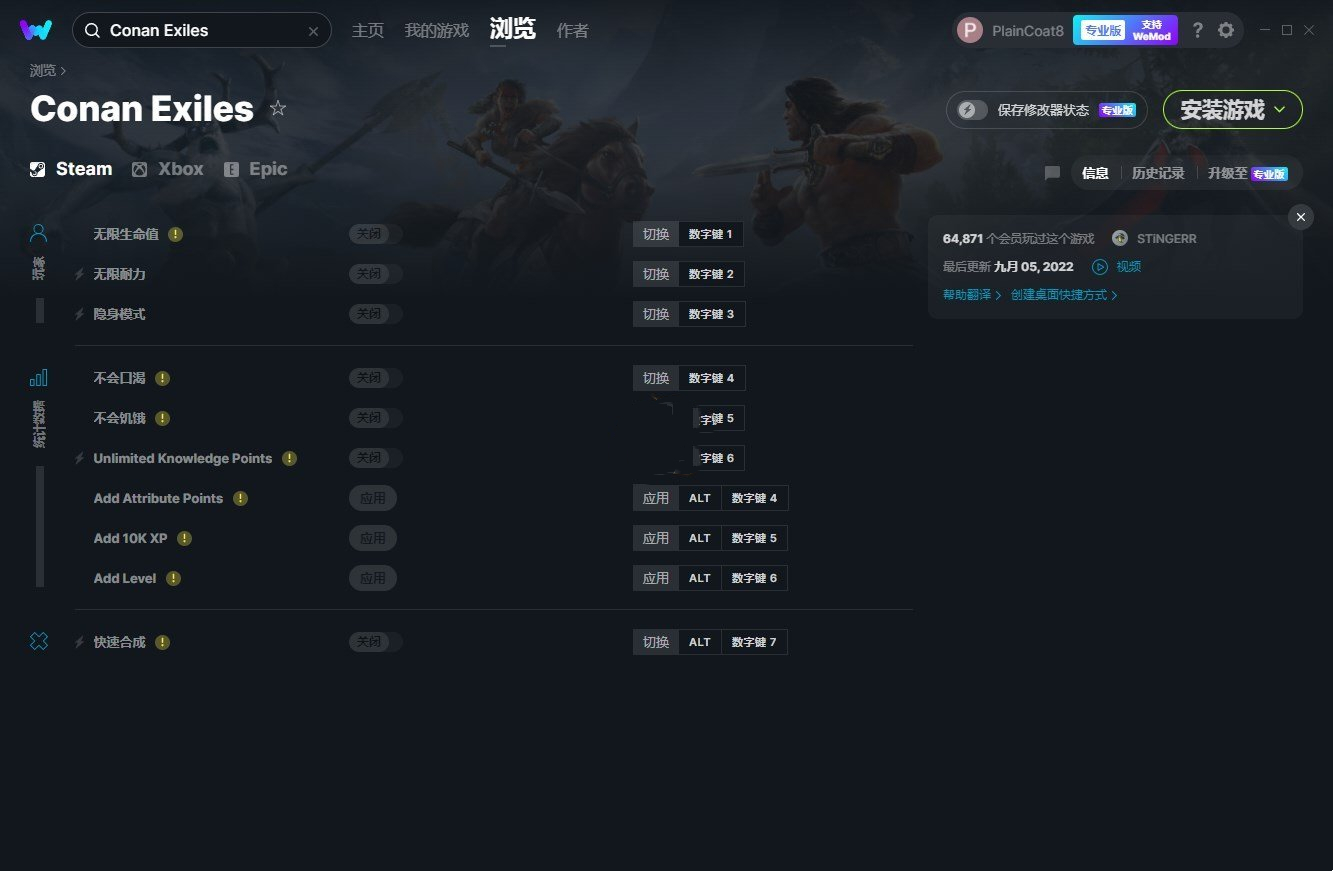Screen dimensions: 1333x871
Task: Click the video play icon
Action: point(1100,267)
